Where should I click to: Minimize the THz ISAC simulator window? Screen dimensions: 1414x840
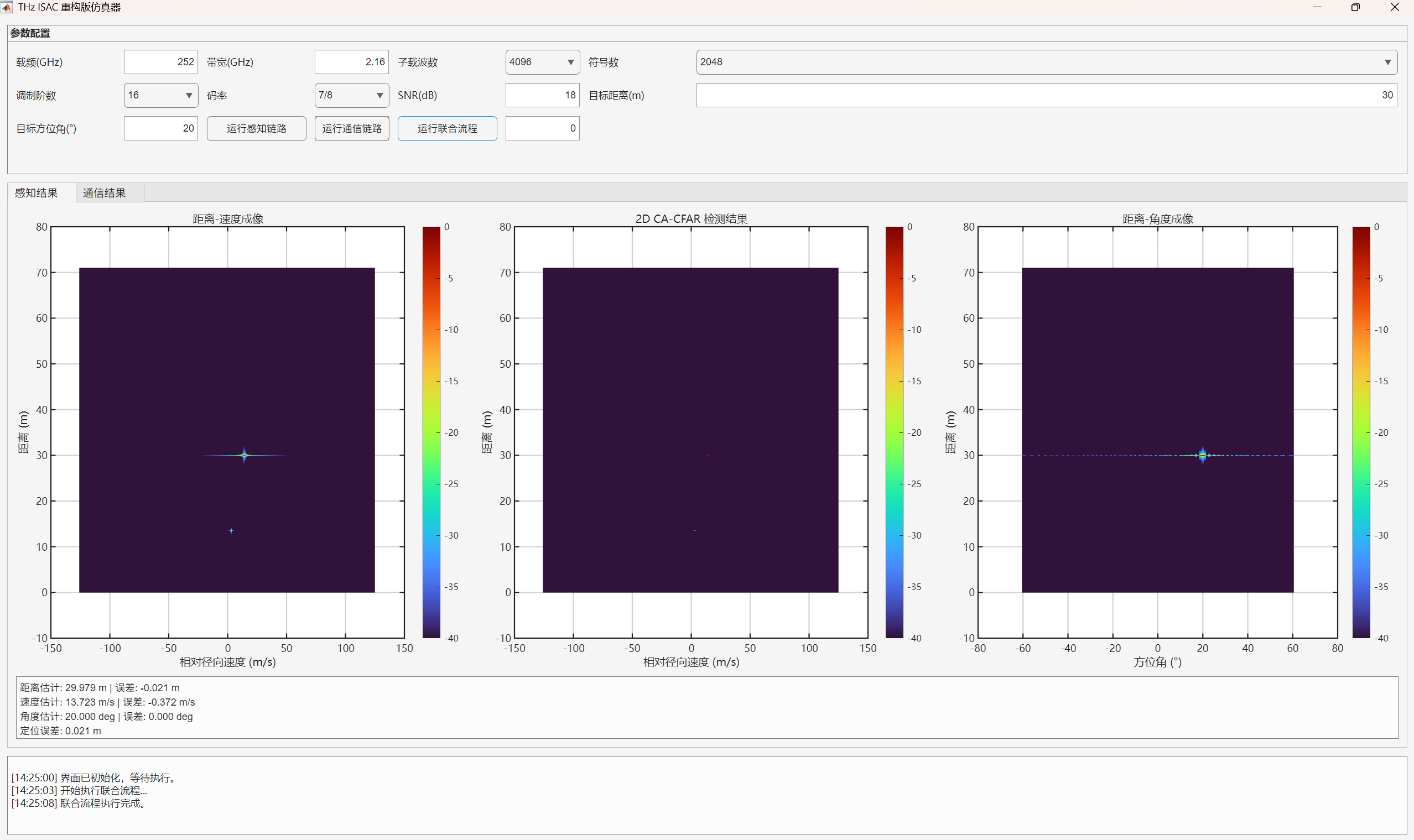(x=1317, y=7)
